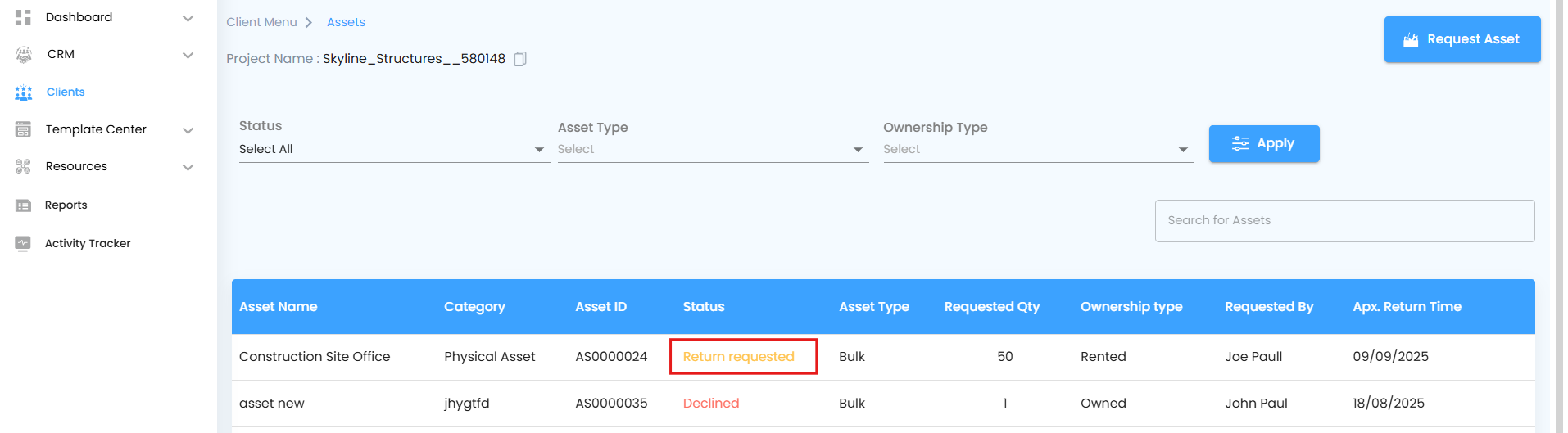Copy the project name via clipboard icon
1568x433 pixels.
click(x=520, y=59)
